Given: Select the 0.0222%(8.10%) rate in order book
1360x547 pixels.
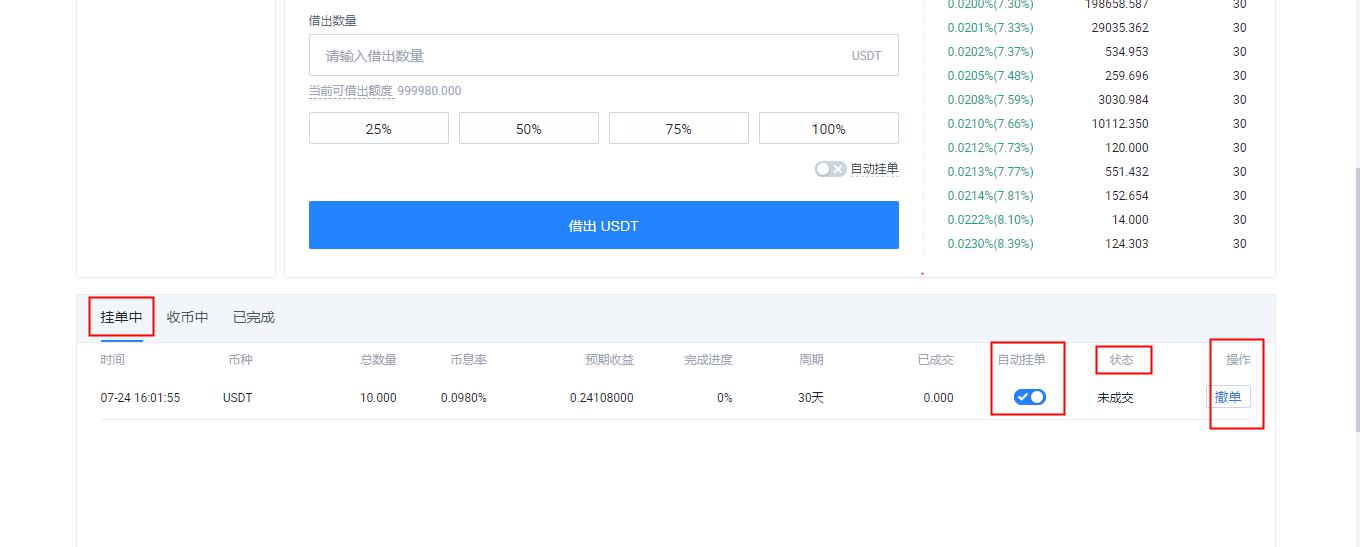Looking at the screenshot, I should pyautogui.click(x=991, y=220).
